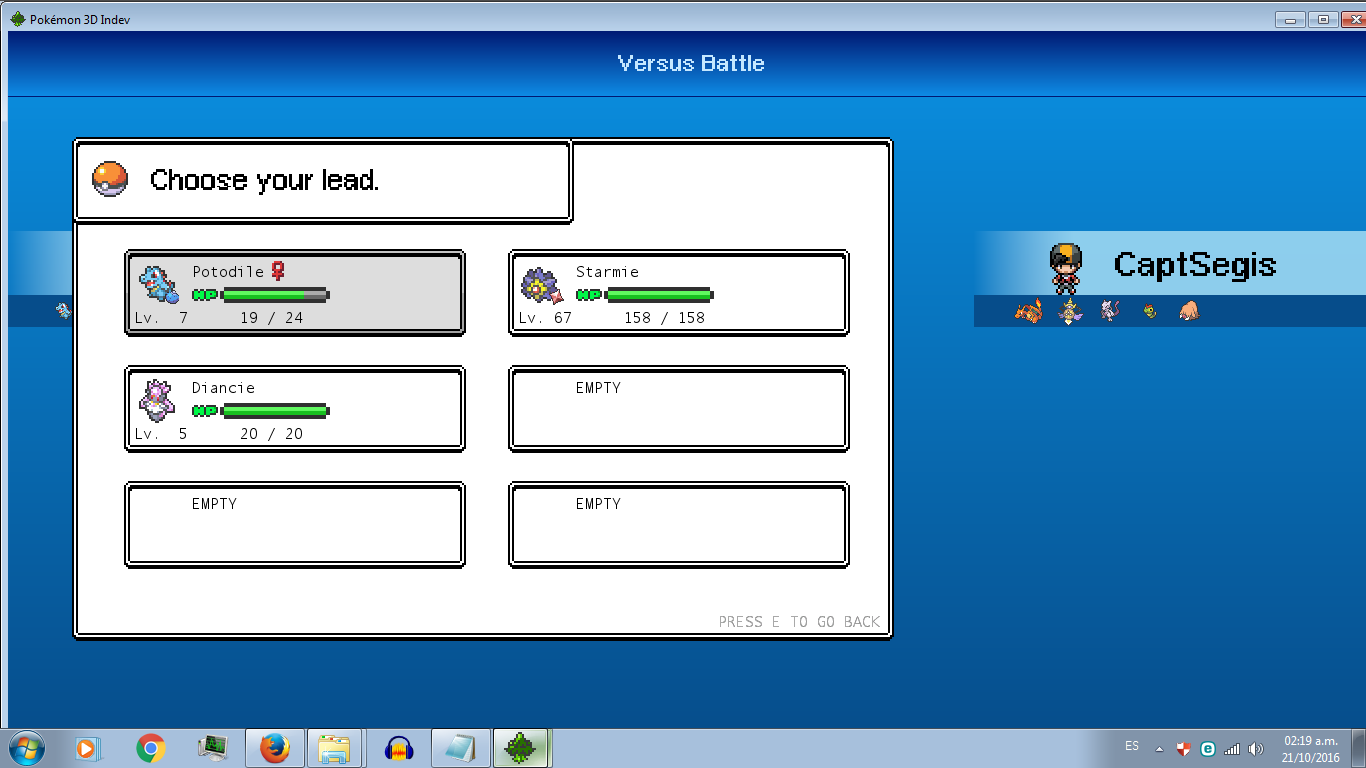Click the empty slot below Starmie
Image resolution: width=1366 pixels, height=768 pixels.
(678, 408)
